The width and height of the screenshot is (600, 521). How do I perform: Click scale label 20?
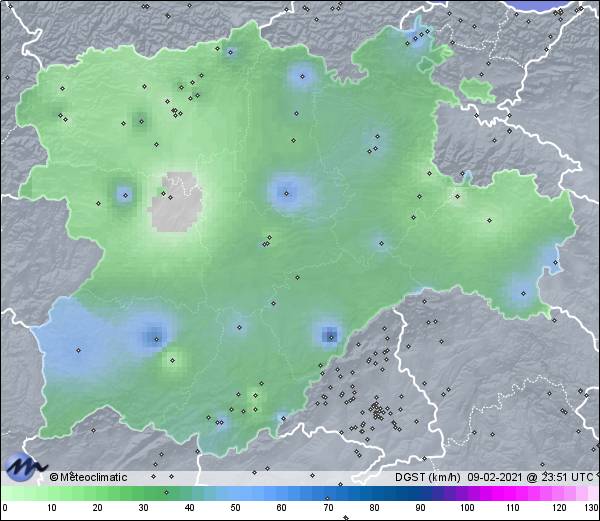pos(98,508)
